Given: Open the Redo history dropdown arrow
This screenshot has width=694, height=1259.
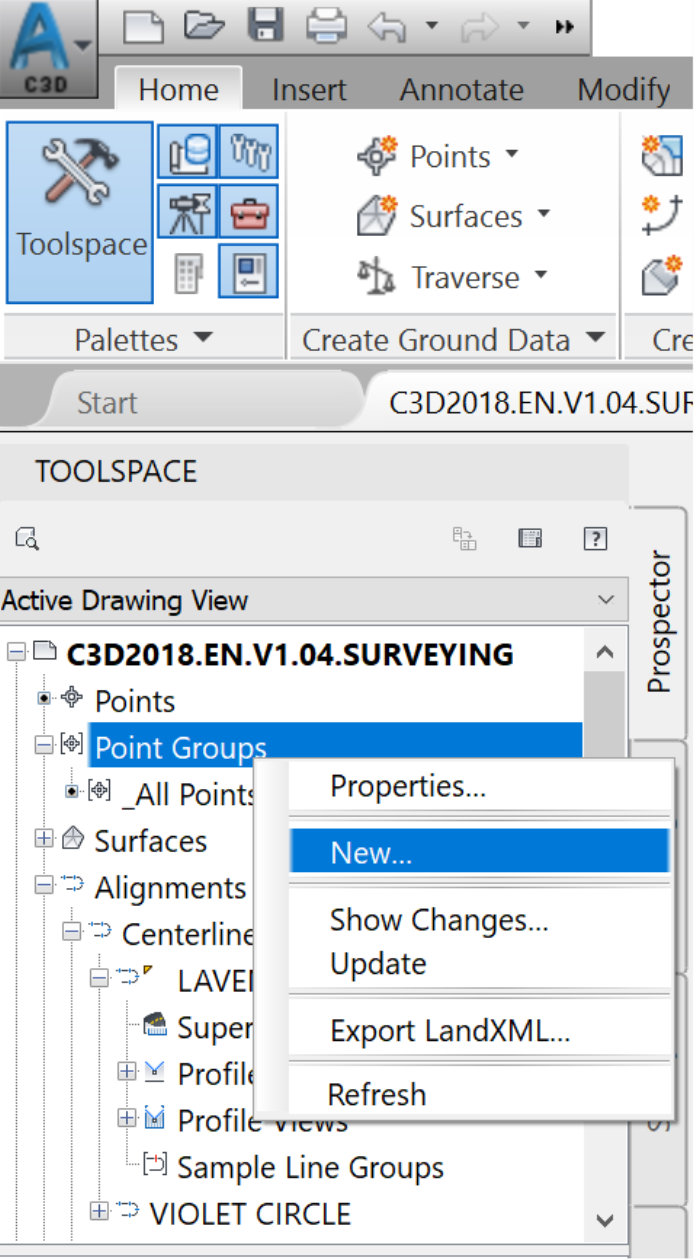Looking at the screenshot, I should 525,26.
